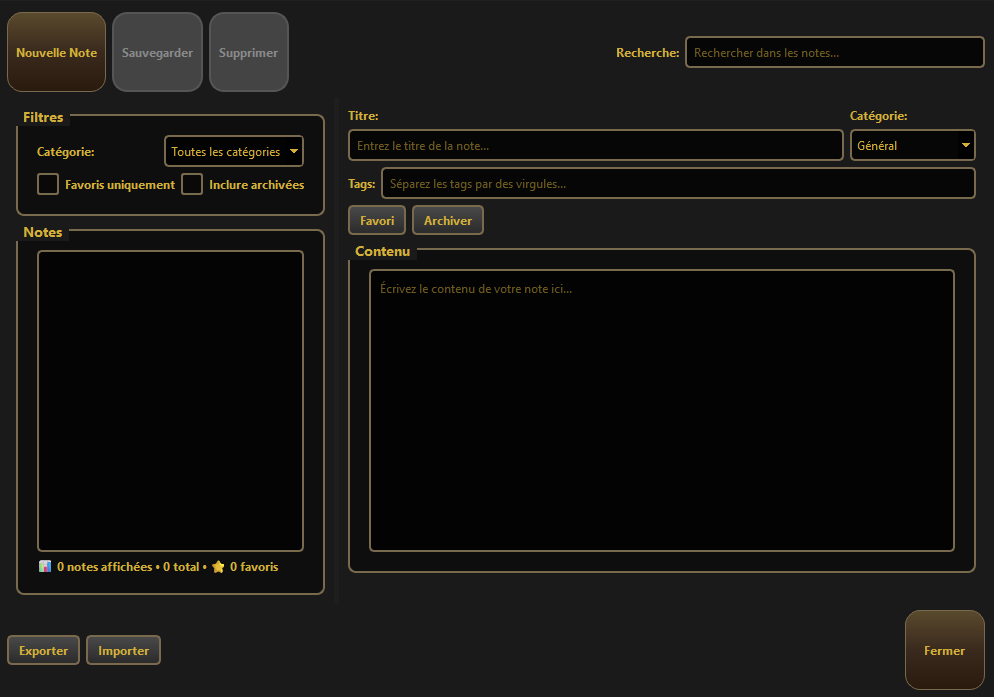Import notes via the Importer button
Image resolution: width=994 pixels, height=697 pixels.
123,649
